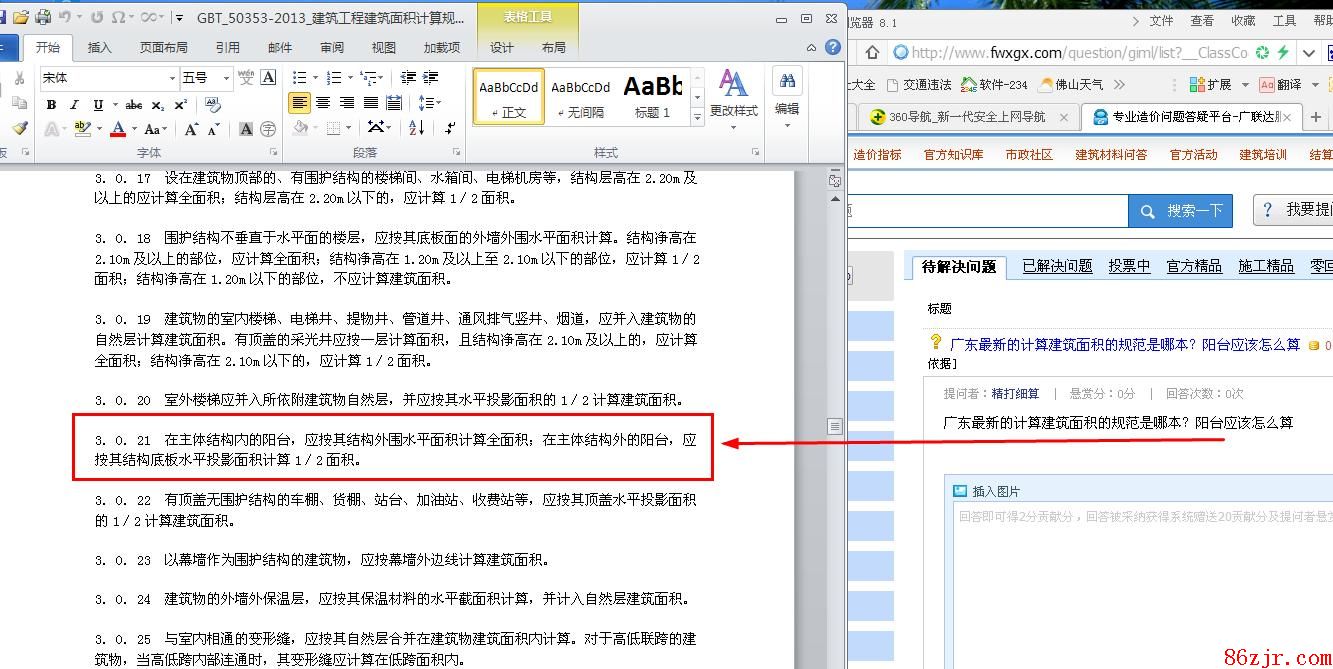Toggle strikethrough formatting
Screen dimensions: 1333x669
pyautogui.click(x=133, y=105)
